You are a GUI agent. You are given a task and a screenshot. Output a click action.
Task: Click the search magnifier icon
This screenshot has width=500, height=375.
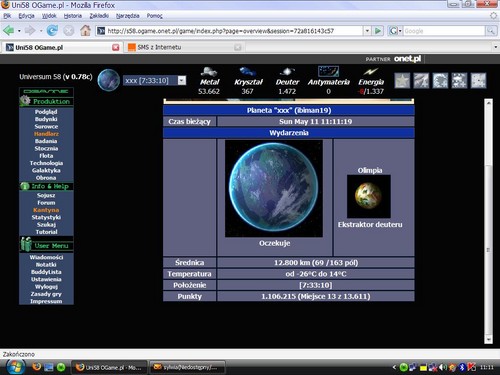pyautogui.click(x=491, y=31)
